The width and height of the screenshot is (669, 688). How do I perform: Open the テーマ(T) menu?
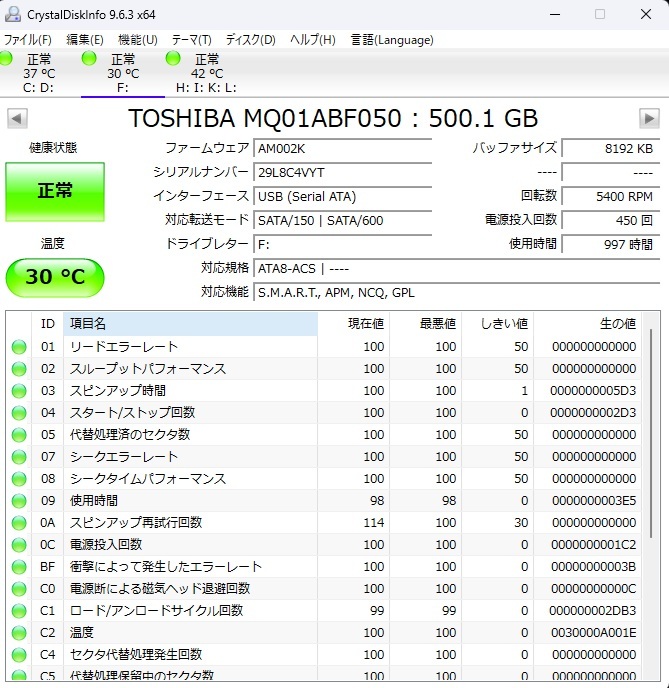(191, 40)
